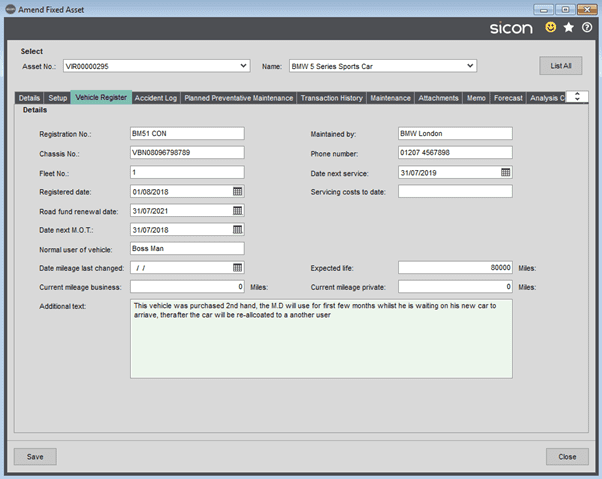Click the Close button at bottom
The image size is (602, 479).
tap(567, 457)
